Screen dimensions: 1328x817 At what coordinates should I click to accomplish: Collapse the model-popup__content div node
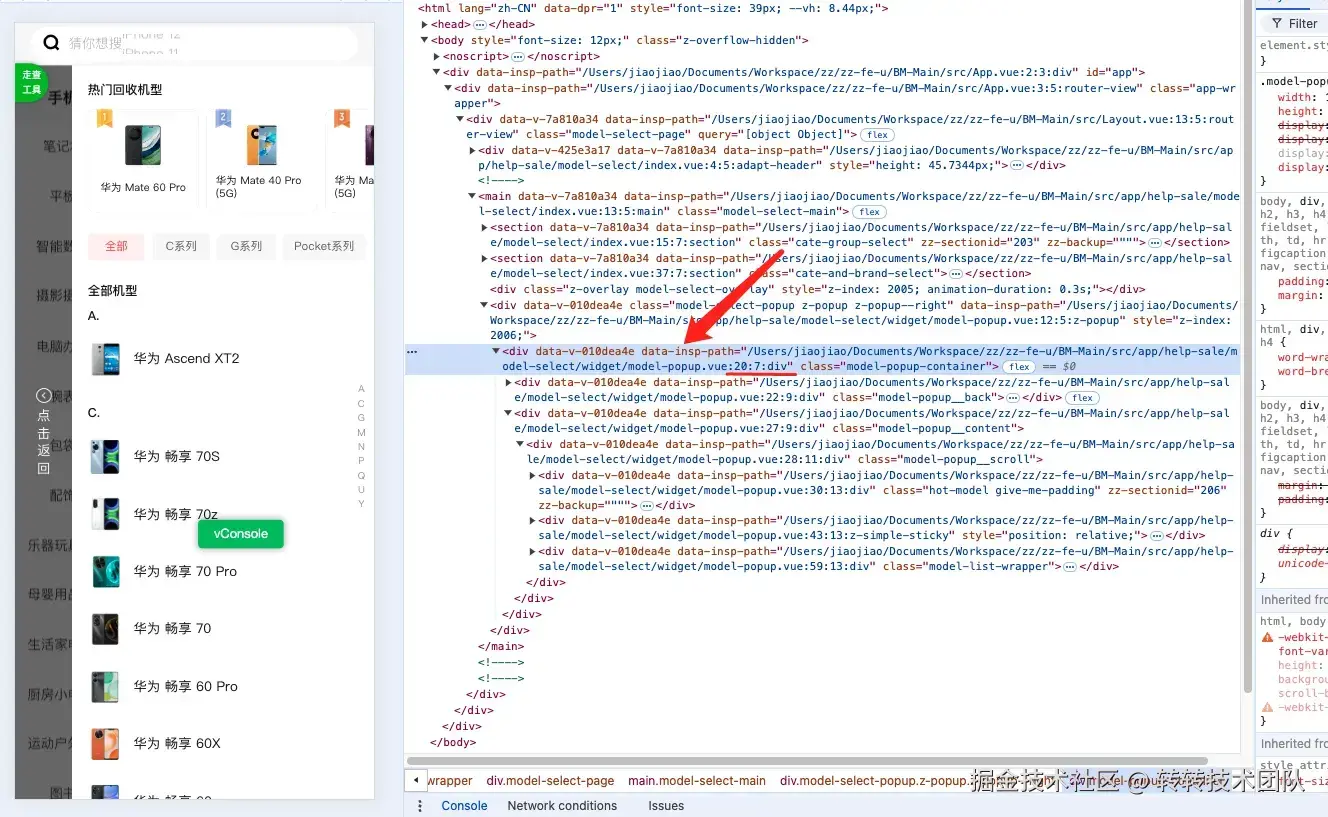[509, 413]
